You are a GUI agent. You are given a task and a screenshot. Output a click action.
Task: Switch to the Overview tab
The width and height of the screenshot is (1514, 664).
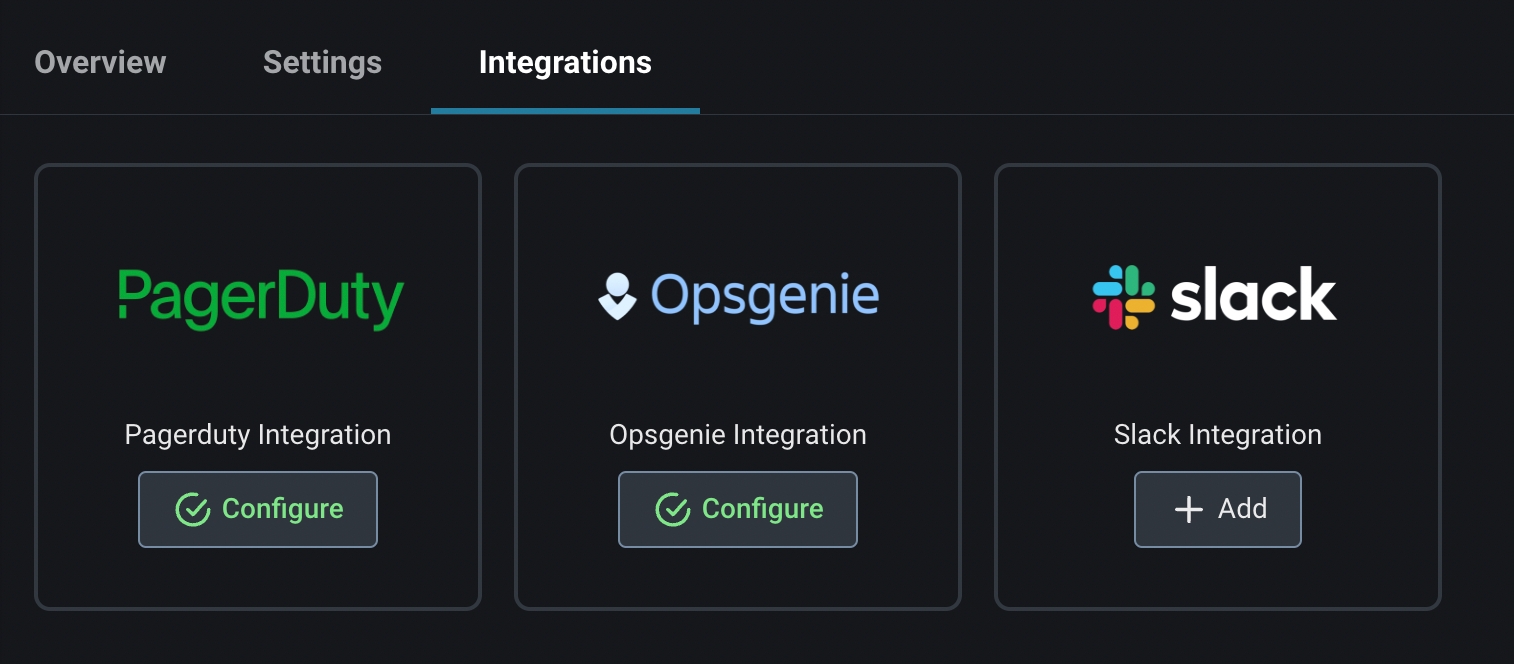(x=100, y=62)
